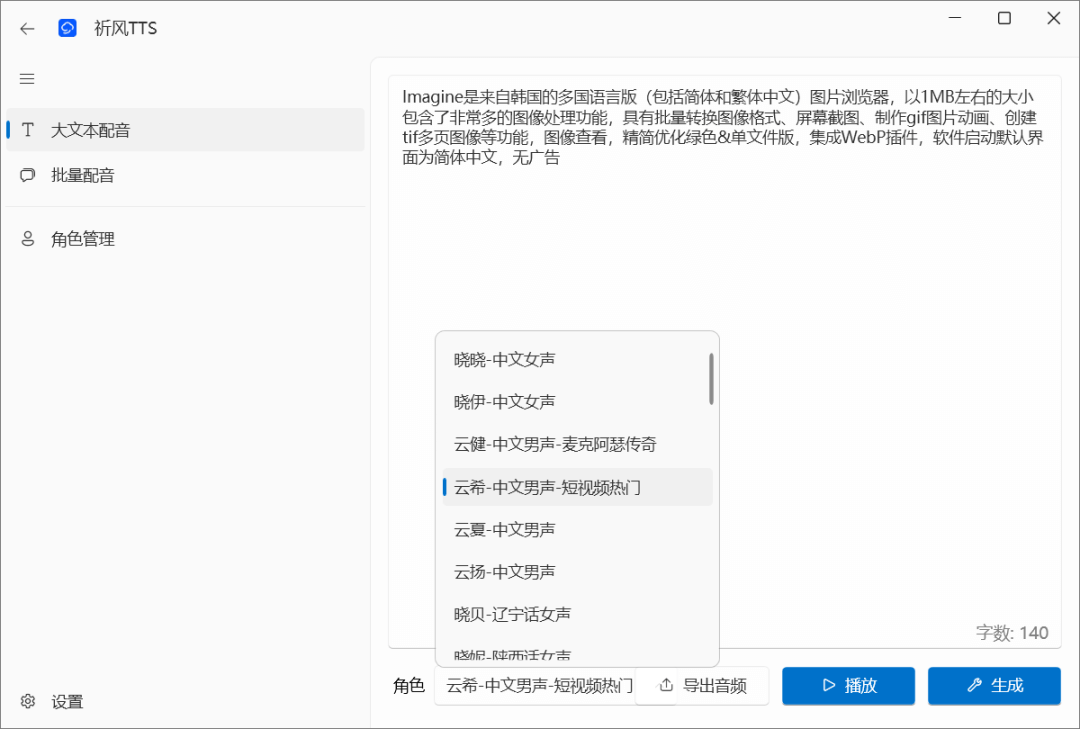1080x729 pixels.
Task: Click 导出音频 export button
Action: point(703,686)
